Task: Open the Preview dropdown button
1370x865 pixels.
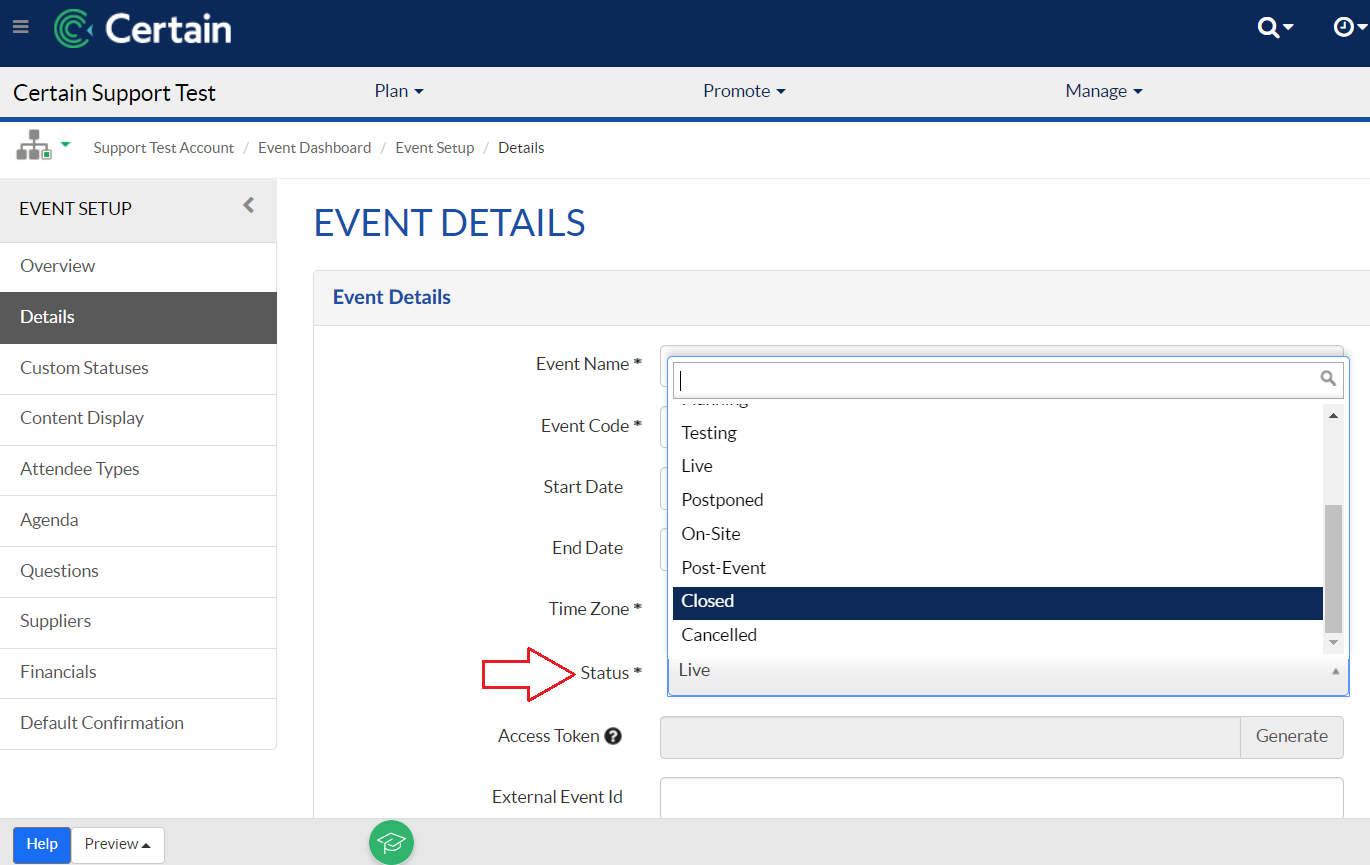Action: [x=118, y=845]
